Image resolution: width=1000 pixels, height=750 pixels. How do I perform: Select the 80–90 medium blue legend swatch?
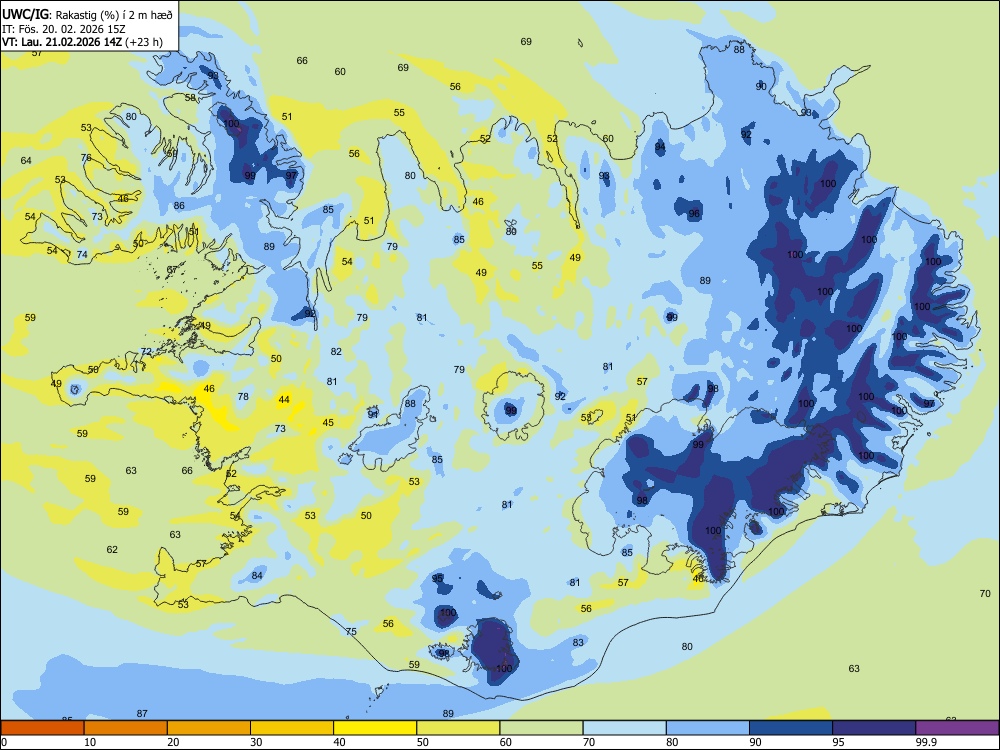707,728
